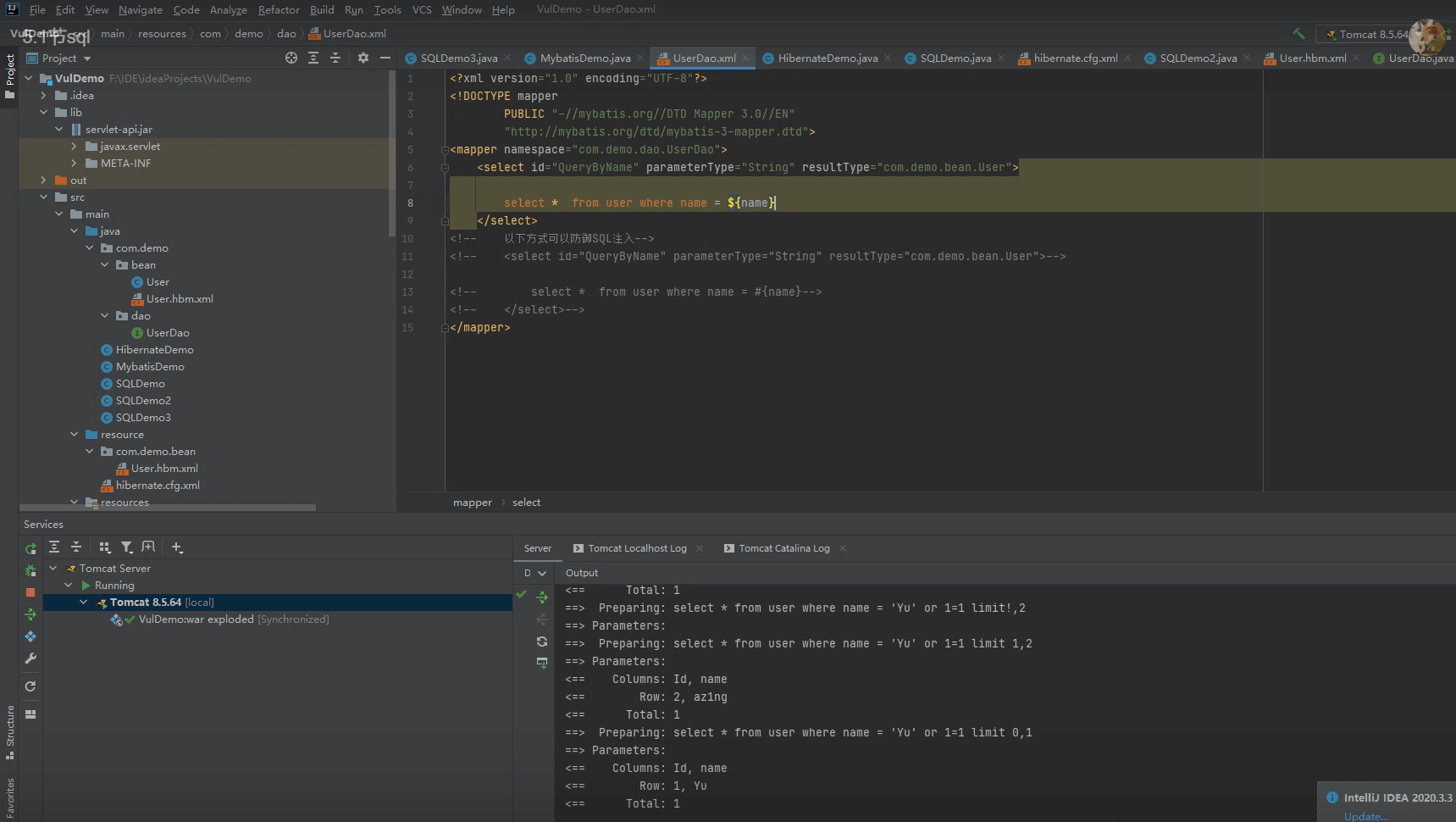Viewport: 1456px width, 822px height.
Task: Expand the out folder
Action: pyautogui.click(x=43, y=181)
